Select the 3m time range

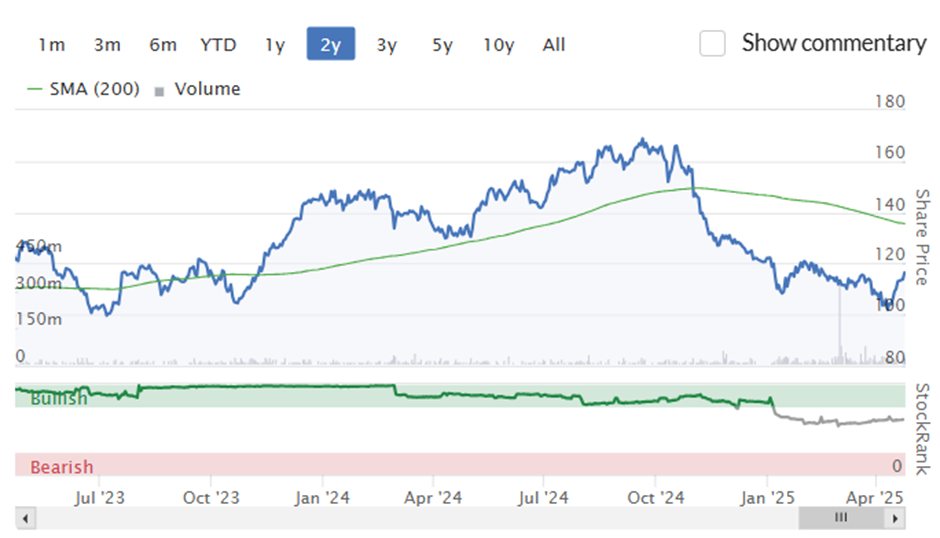(x=107, y=44)
